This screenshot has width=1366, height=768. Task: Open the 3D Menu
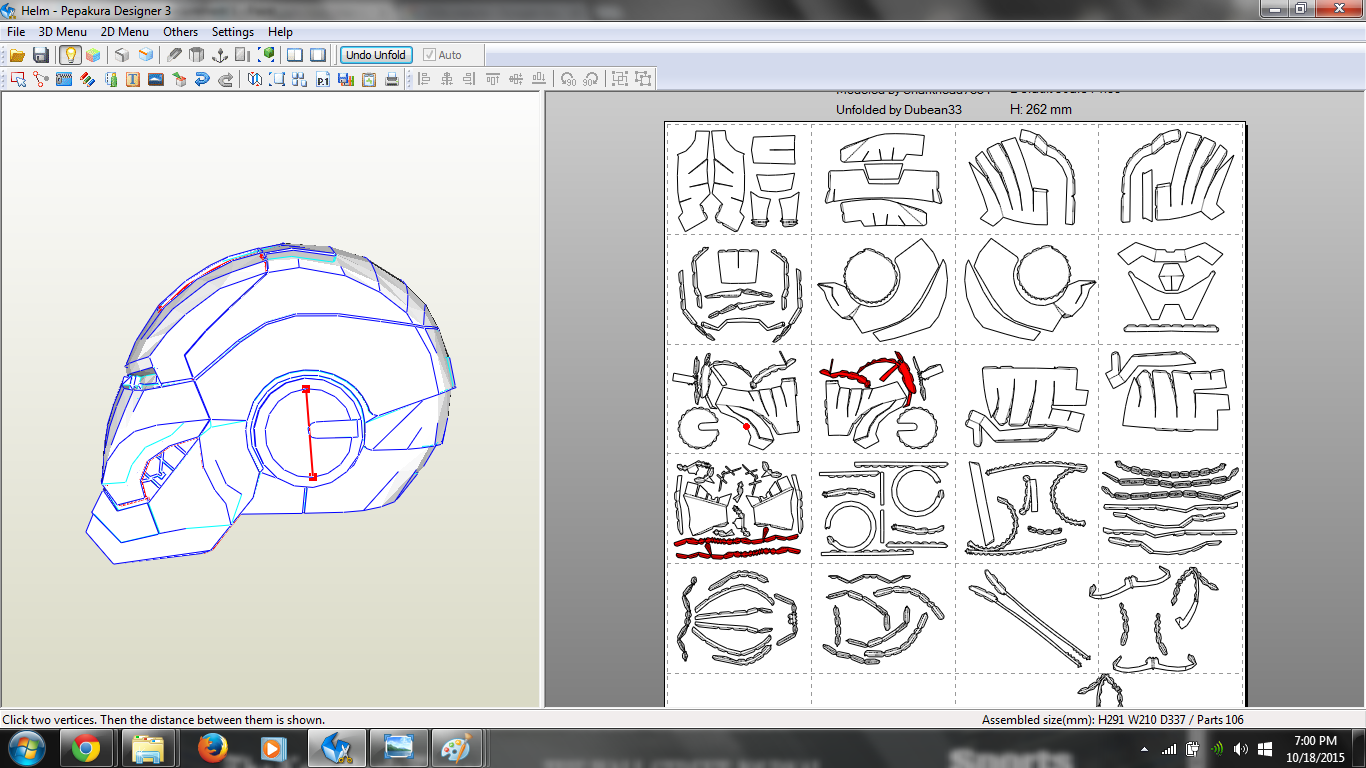pos(63,32)
